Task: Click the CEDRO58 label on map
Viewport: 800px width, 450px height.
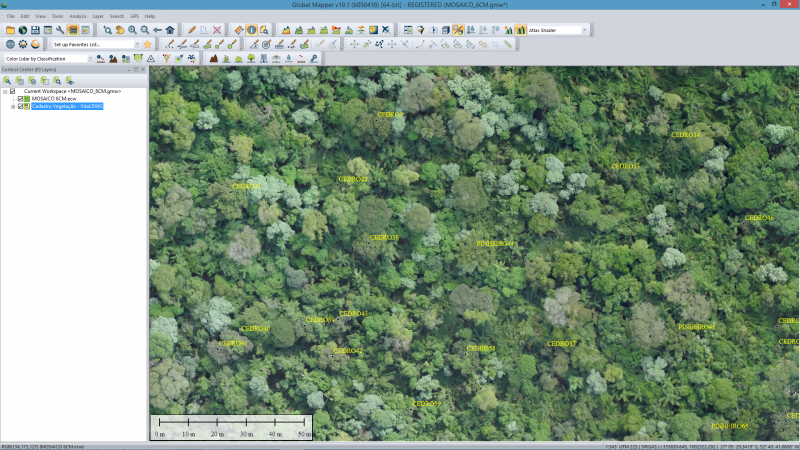Action: pyautogui.click(x=481, y=348)
